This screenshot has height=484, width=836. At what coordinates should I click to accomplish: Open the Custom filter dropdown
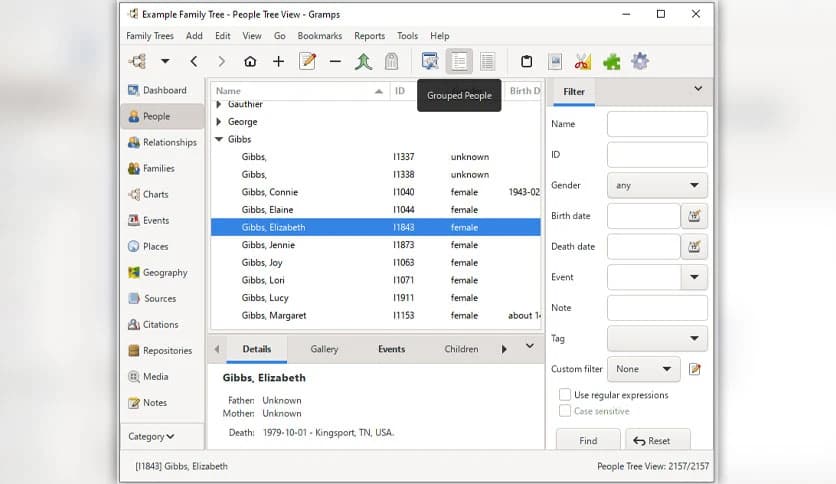tap(643, 369)
